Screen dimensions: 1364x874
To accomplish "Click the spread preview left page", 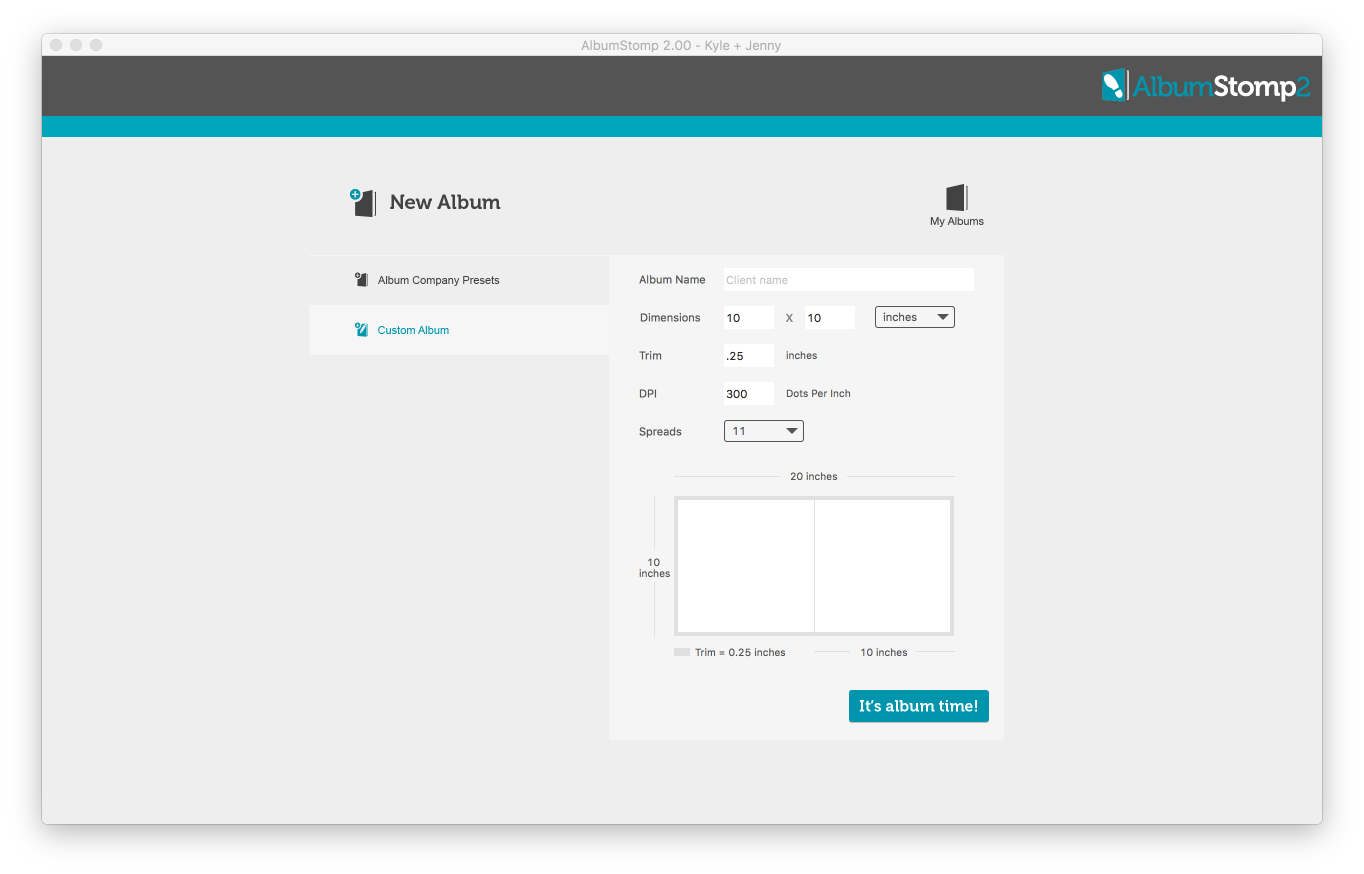I will point(746,566).
